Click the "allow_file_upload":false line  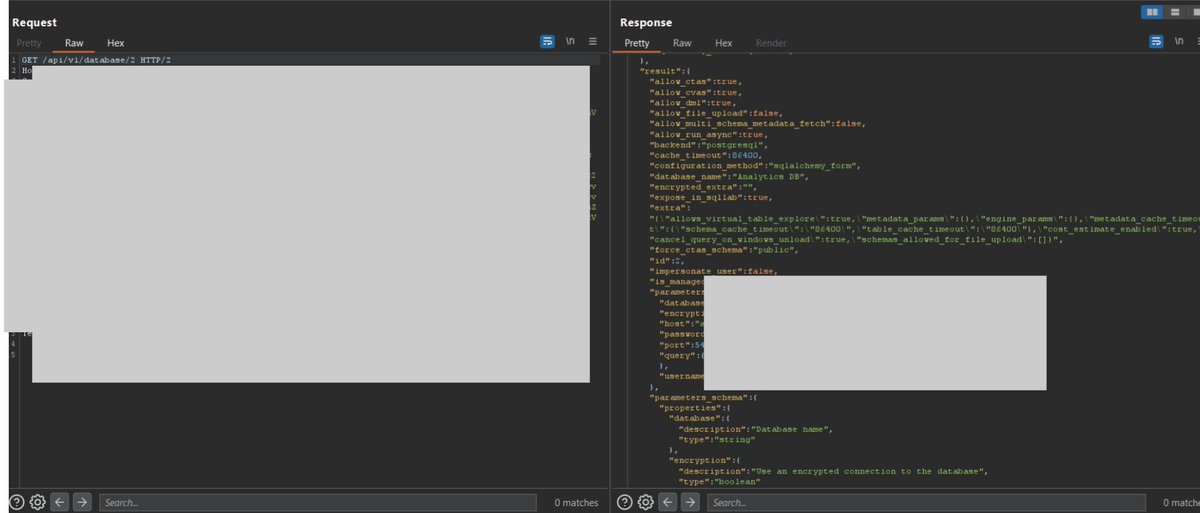(x=716, y=113)
